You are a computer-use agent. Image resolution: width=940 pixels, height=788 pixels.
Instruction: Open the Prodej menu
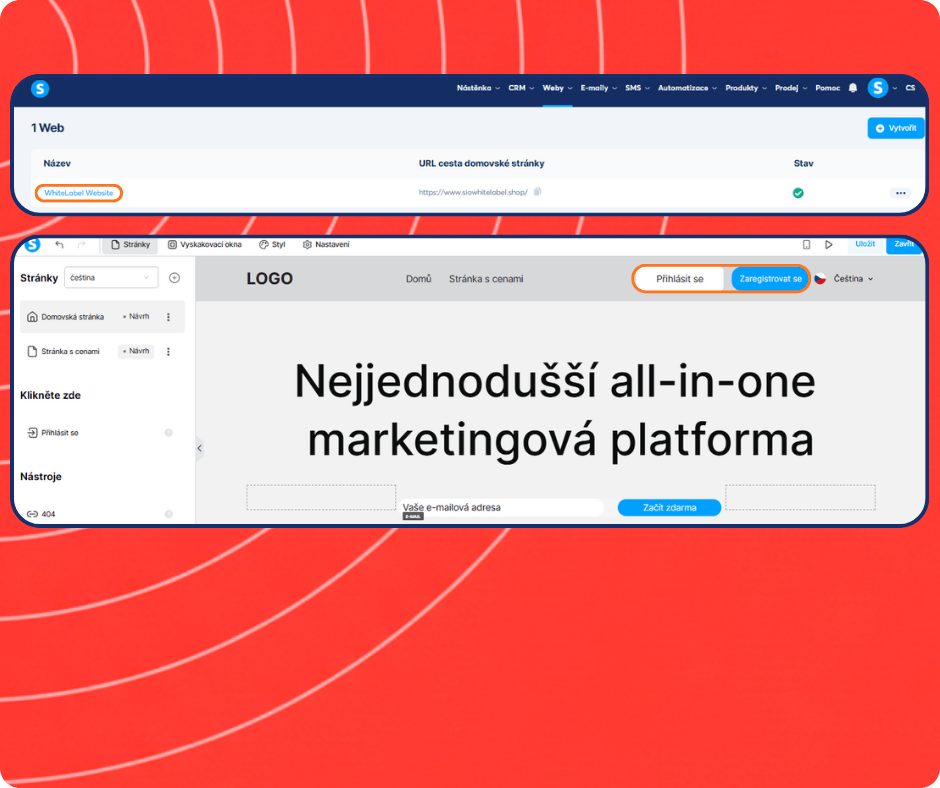(x=791, y=88)
